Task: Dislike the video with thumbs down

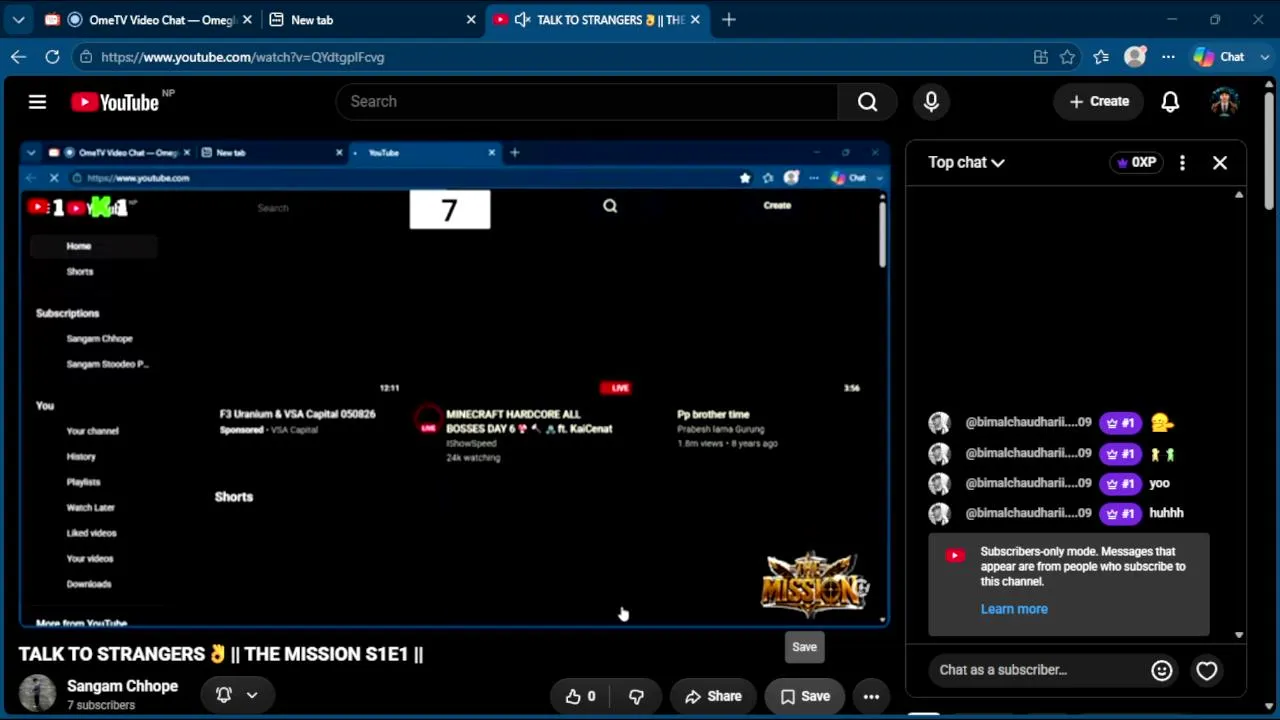Action: click(x=636, y=696)
